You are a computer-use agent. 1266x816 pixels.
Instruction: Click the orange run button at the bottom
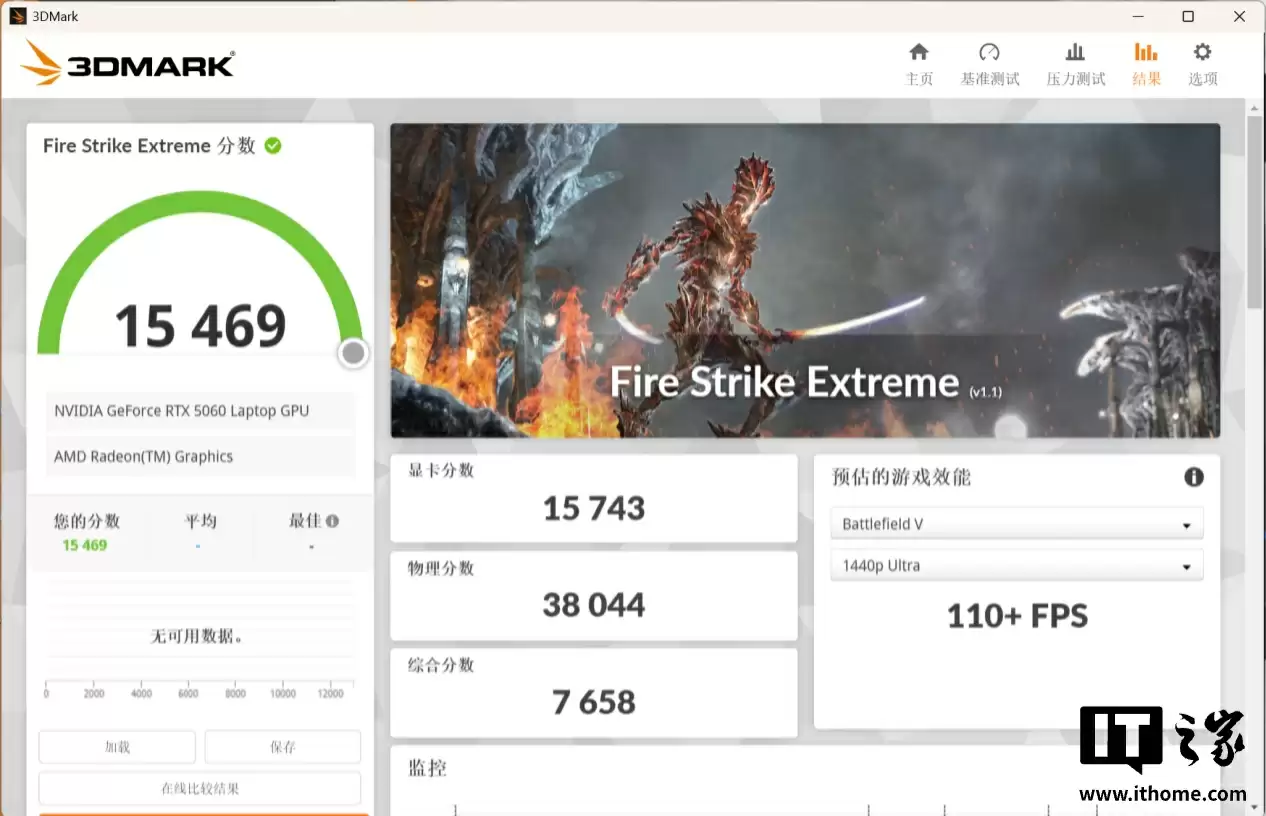[200, 814]
